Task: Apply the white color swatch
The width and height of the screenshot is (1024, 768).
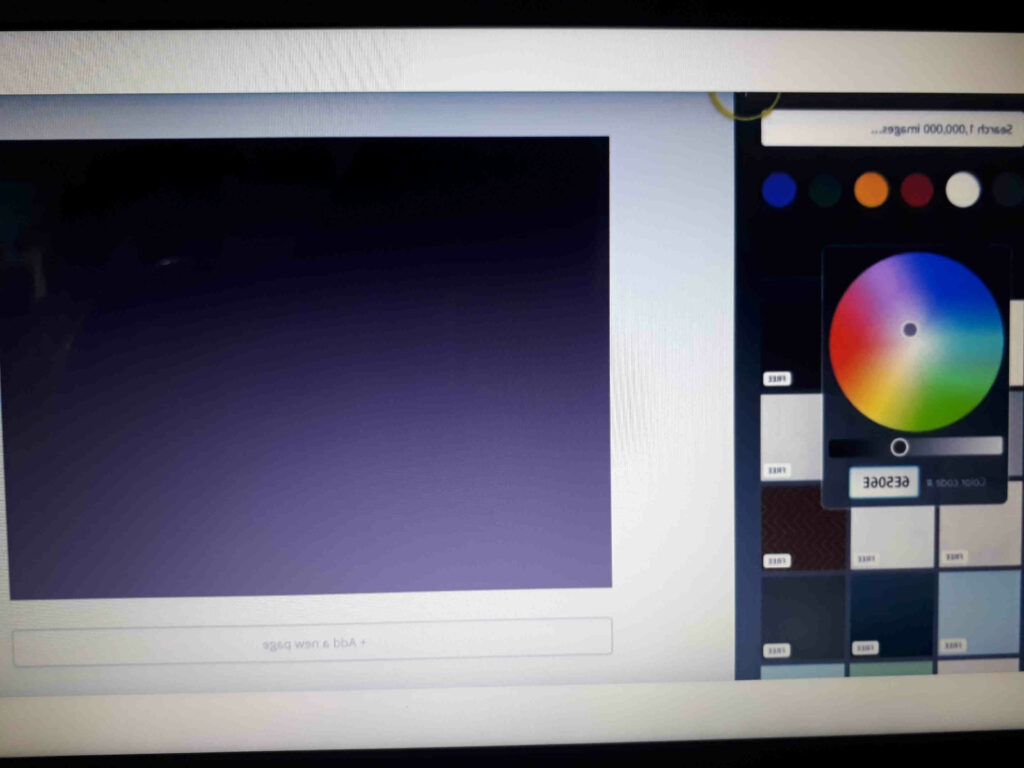Action: [963, 190]
